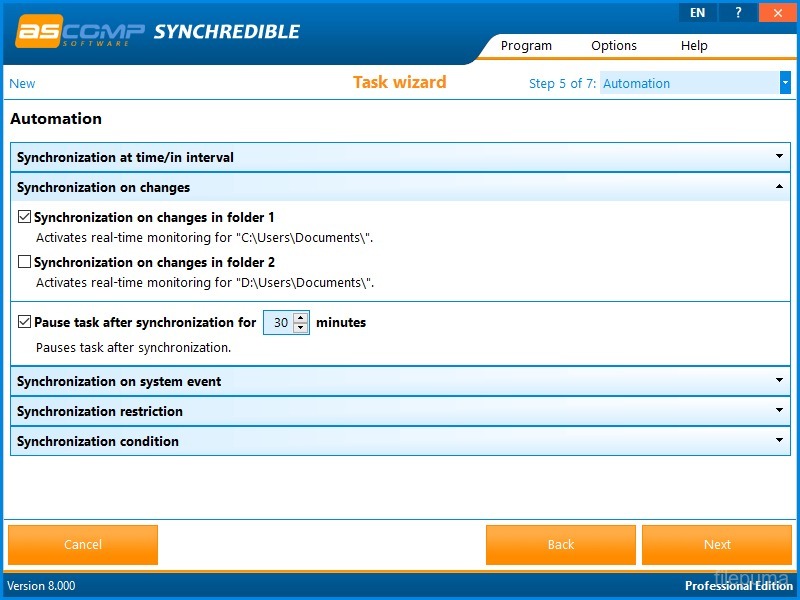Screen dimensions: 800x600
Task: Expand Synchronization at time/in interval section
Action: pyautogui.click(x=401, y=157)
